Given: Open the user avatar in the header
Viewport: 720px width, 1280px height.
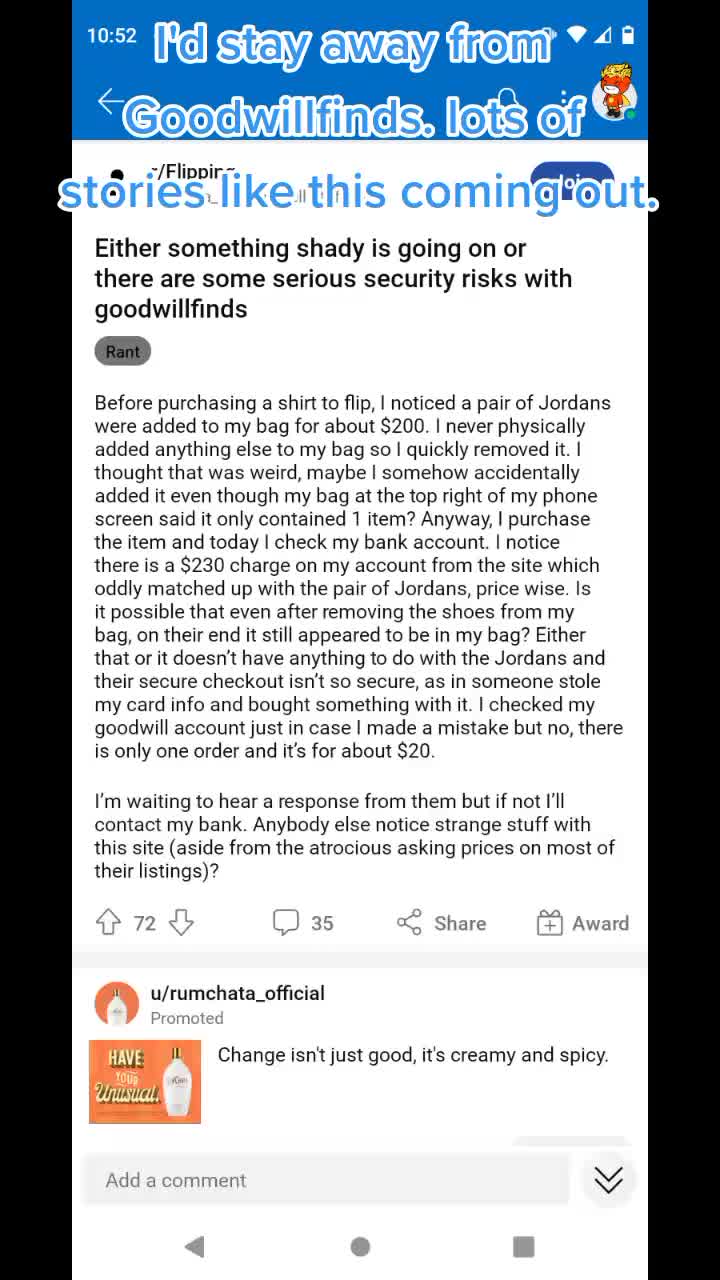Looking at the screenshot, I should coord(613,96).
